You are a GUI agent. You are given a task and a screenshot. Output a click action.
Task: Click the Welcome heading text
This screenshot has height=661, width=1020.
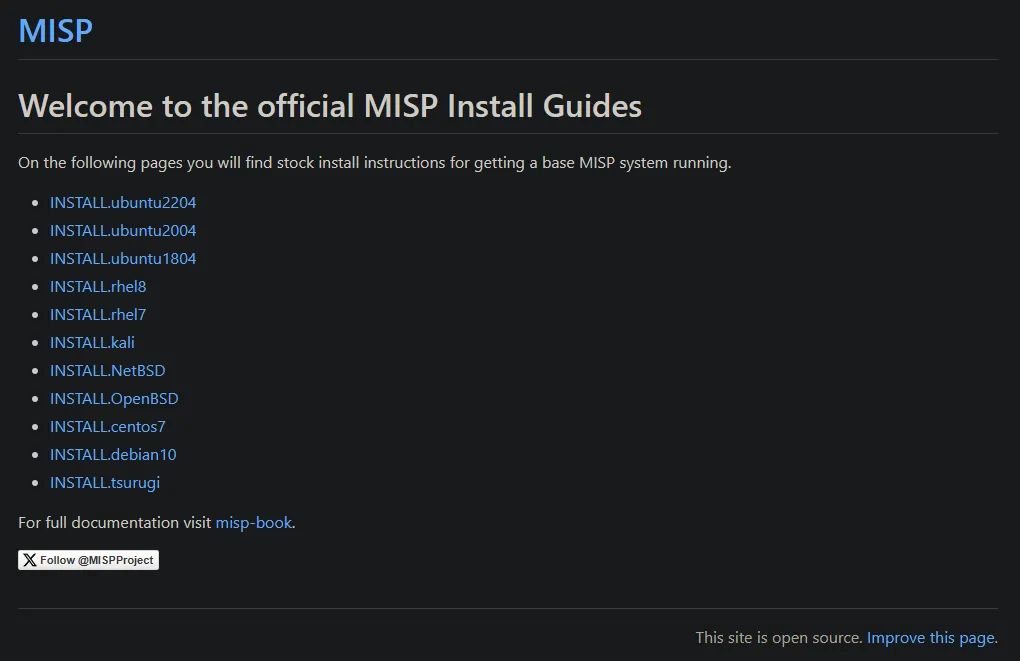tap(330, 106)
